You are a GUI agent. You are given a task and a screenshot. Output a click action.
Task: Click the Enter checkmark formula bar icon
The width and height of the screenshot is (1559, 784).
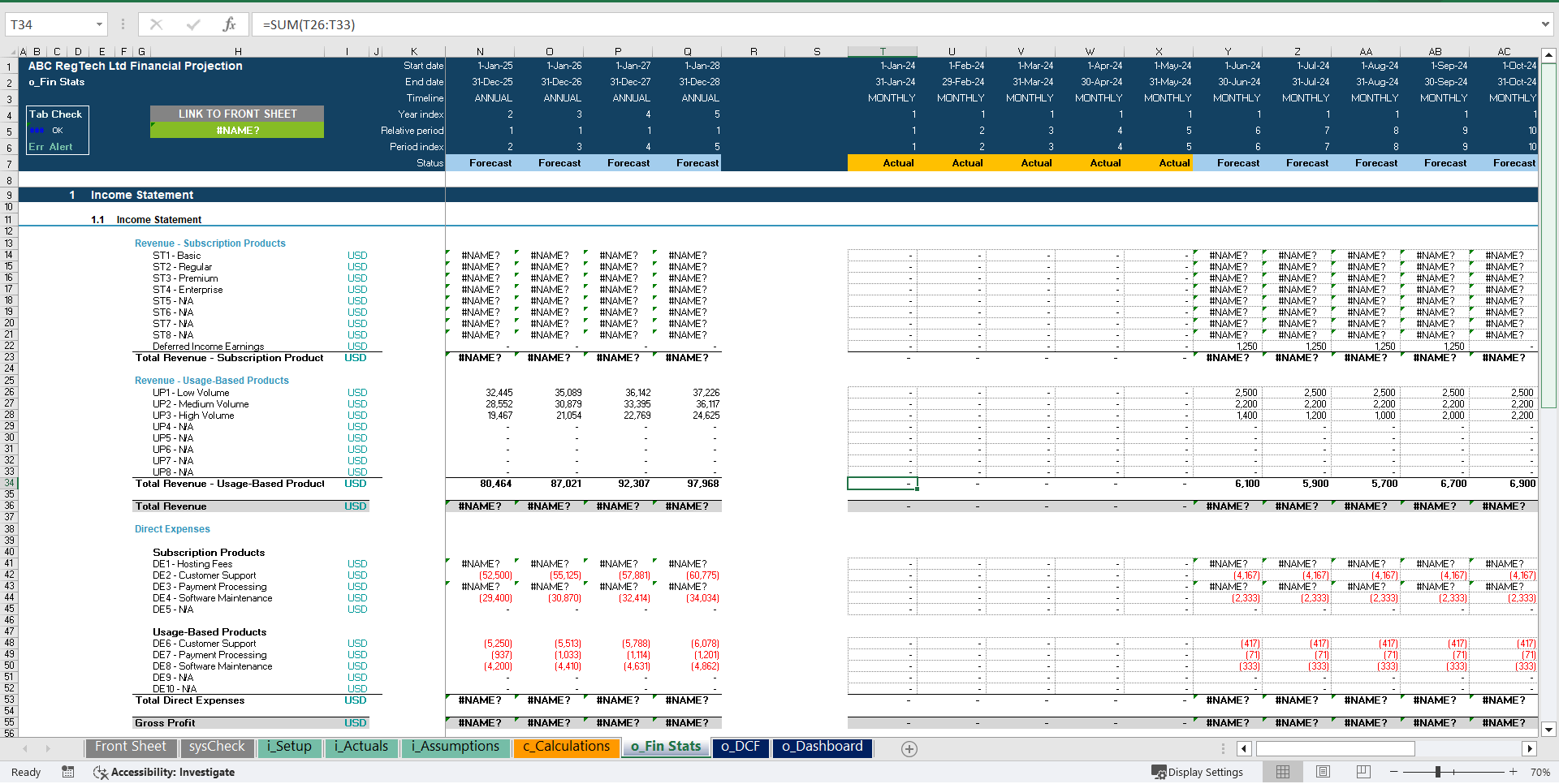tap(193, 24)
